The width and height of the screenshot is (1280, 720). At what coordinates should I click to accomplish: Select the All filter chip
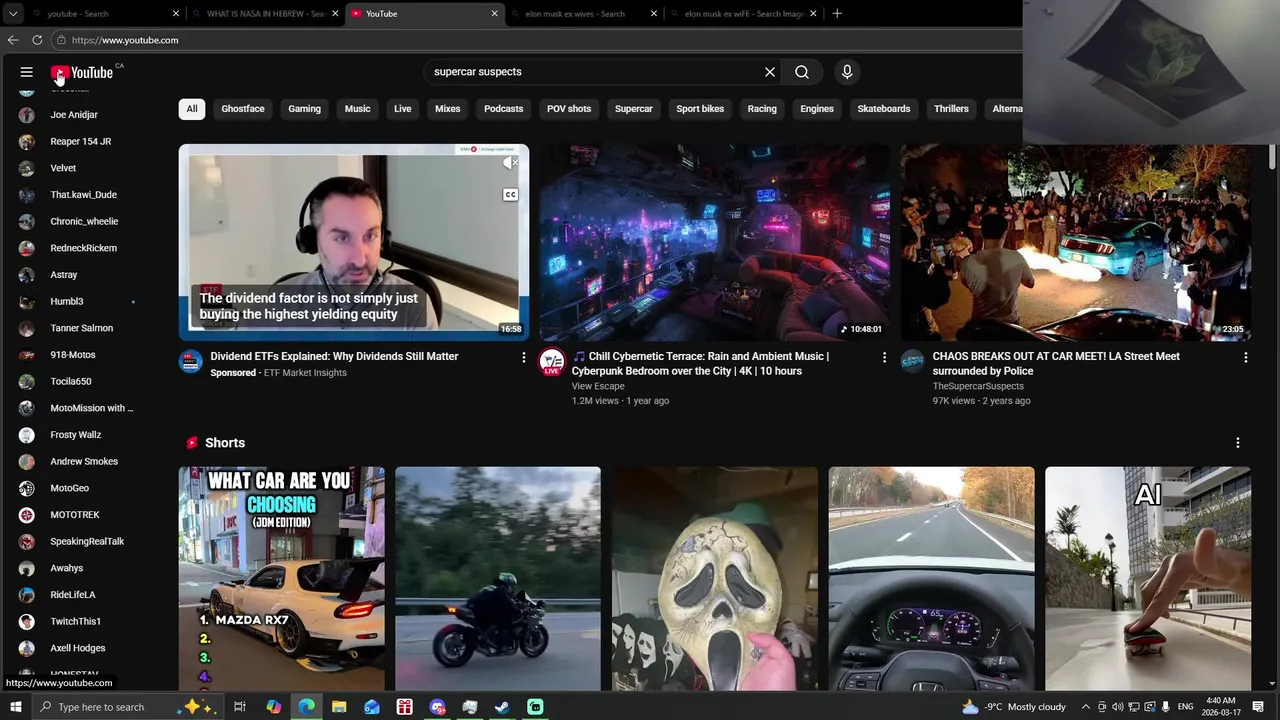click(x=192, y=109)
